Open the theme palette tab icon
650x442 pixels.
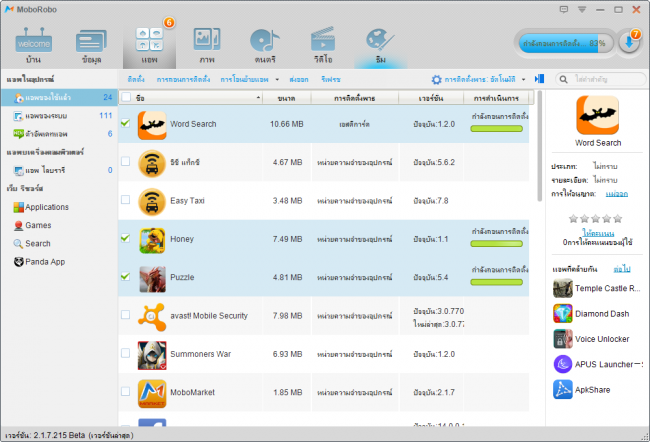tap(380, 41)
